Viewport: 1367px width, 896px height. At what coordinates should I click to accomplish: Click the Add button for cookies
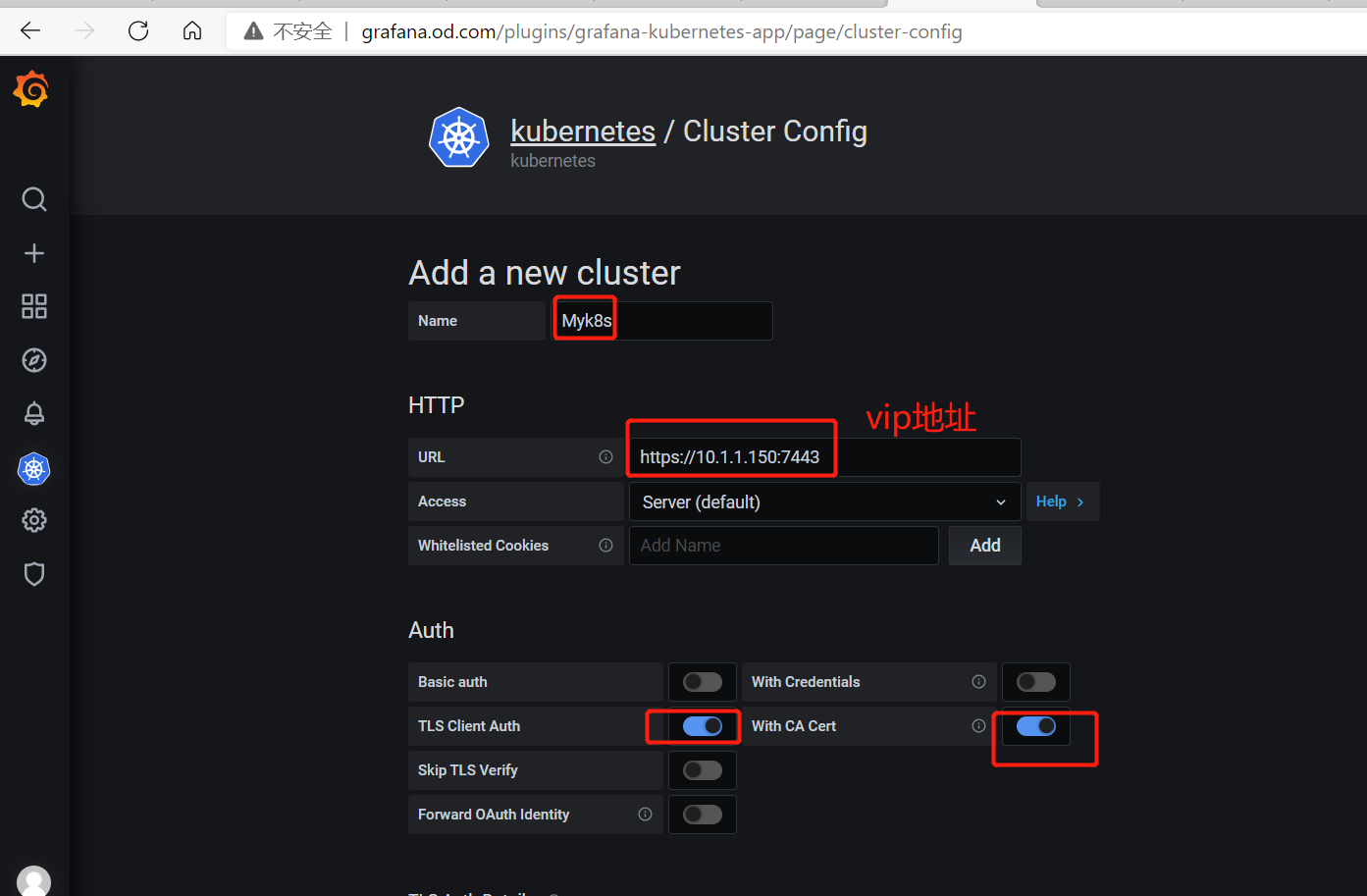pos(985,546)
